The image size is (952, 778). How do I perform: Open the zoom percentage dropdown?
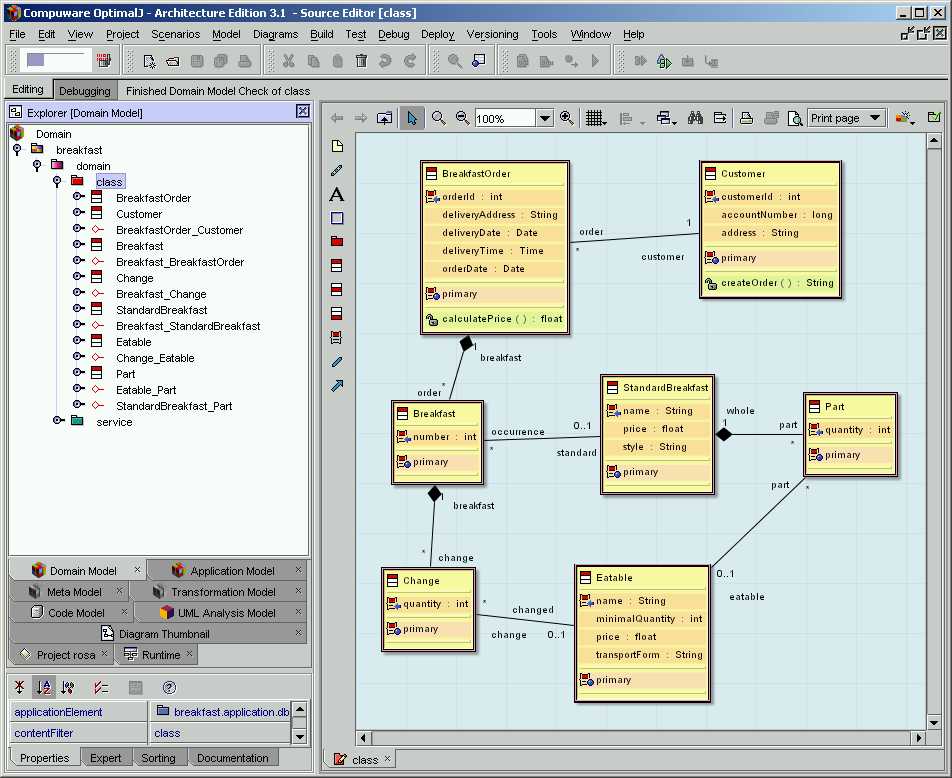(x=545, y=118)
